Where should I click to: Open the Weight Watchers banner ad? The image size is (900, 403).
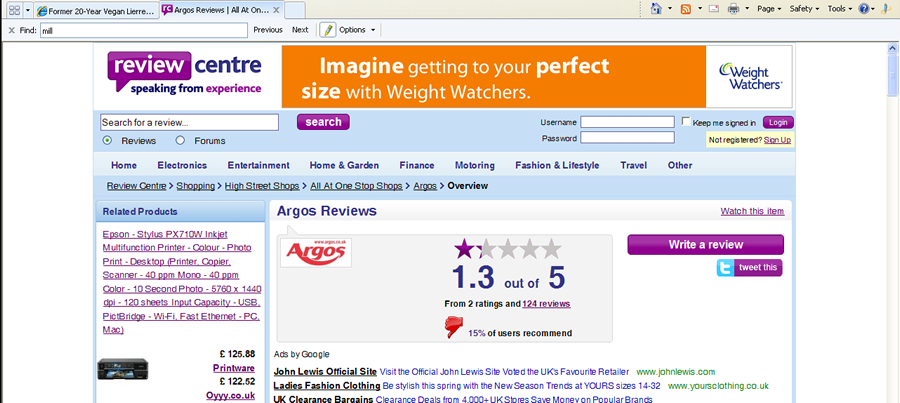tap(537, 77)
